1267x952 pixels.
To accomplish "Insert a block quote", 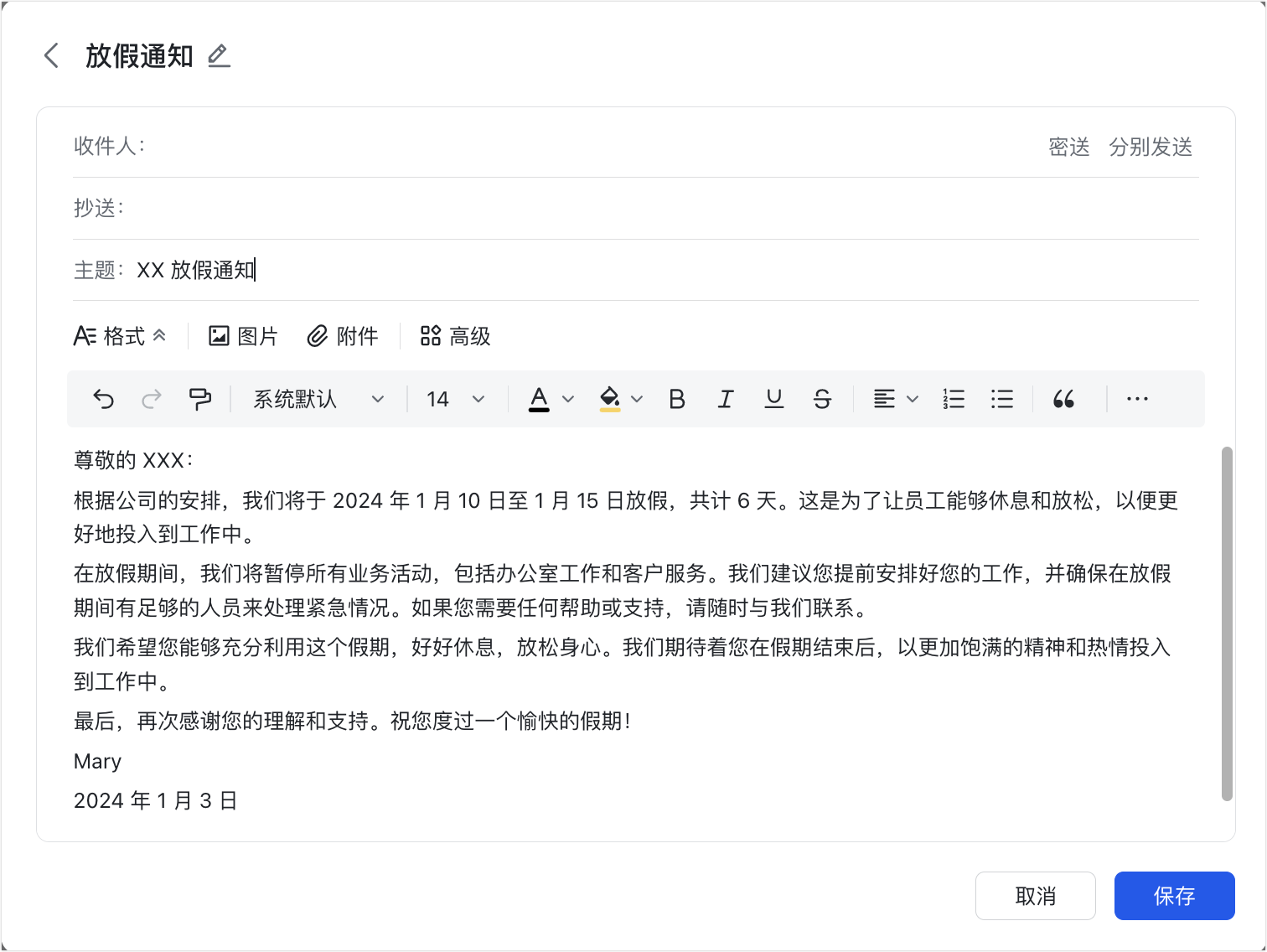I will [x=1063, y=399].
